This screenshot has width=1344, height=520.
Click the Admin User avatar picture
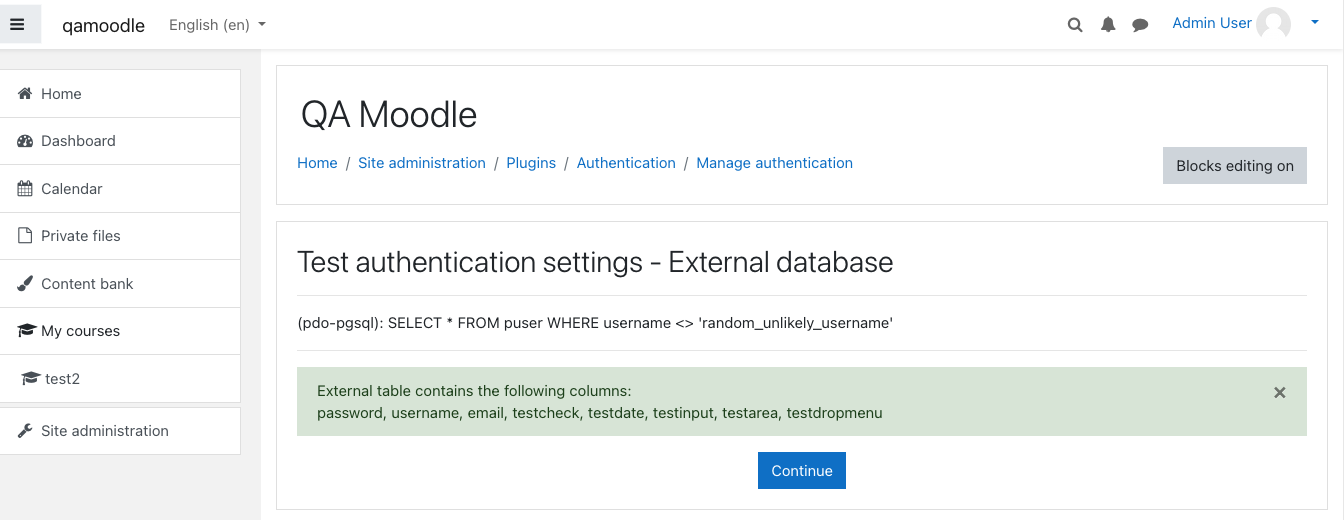[1274, 24]
